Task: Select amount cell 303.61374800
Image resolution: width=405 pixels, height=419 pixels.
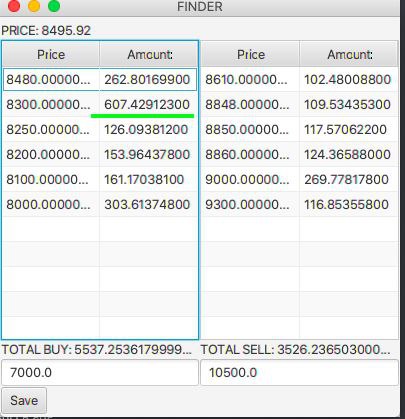Action: [148, 204]
